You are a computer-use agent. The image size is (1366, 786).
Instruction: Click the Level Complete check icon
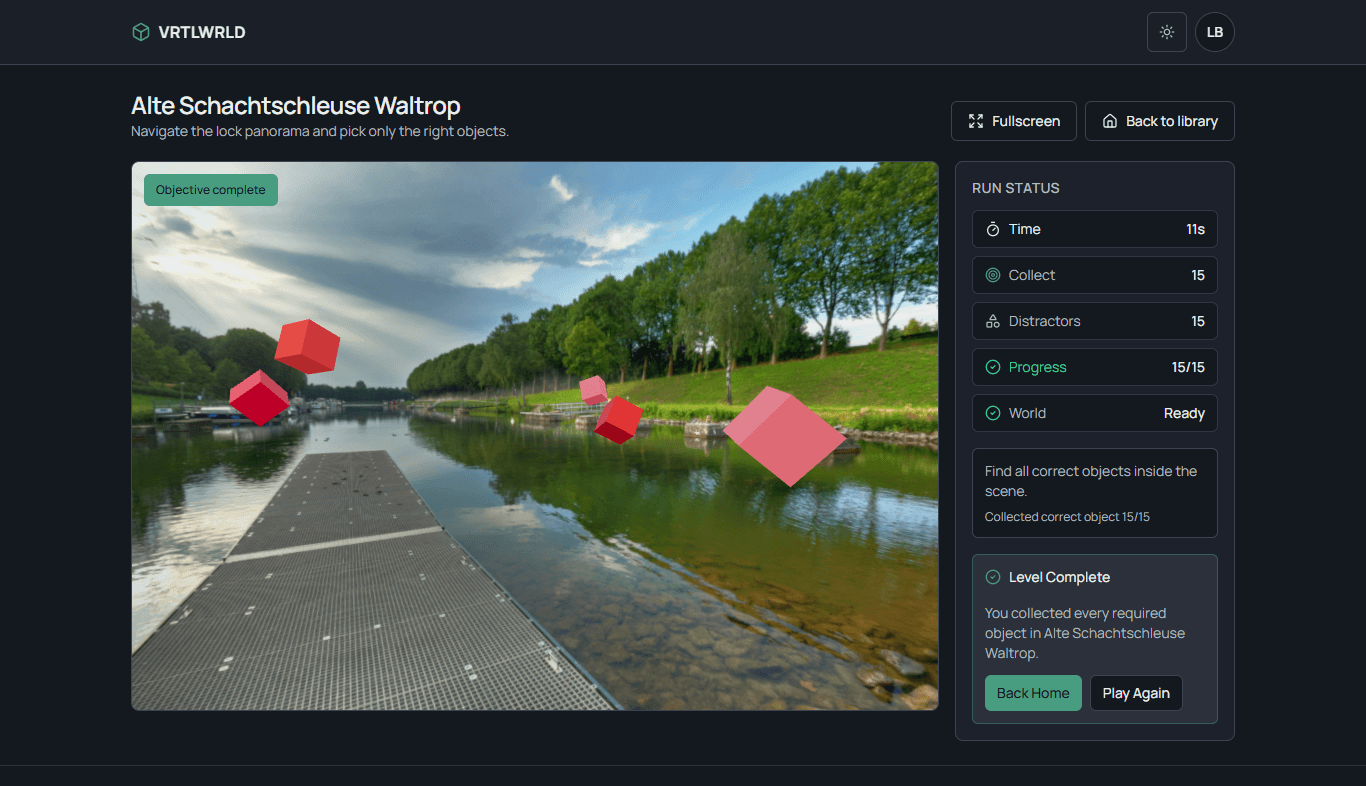[x=993, y=577]
